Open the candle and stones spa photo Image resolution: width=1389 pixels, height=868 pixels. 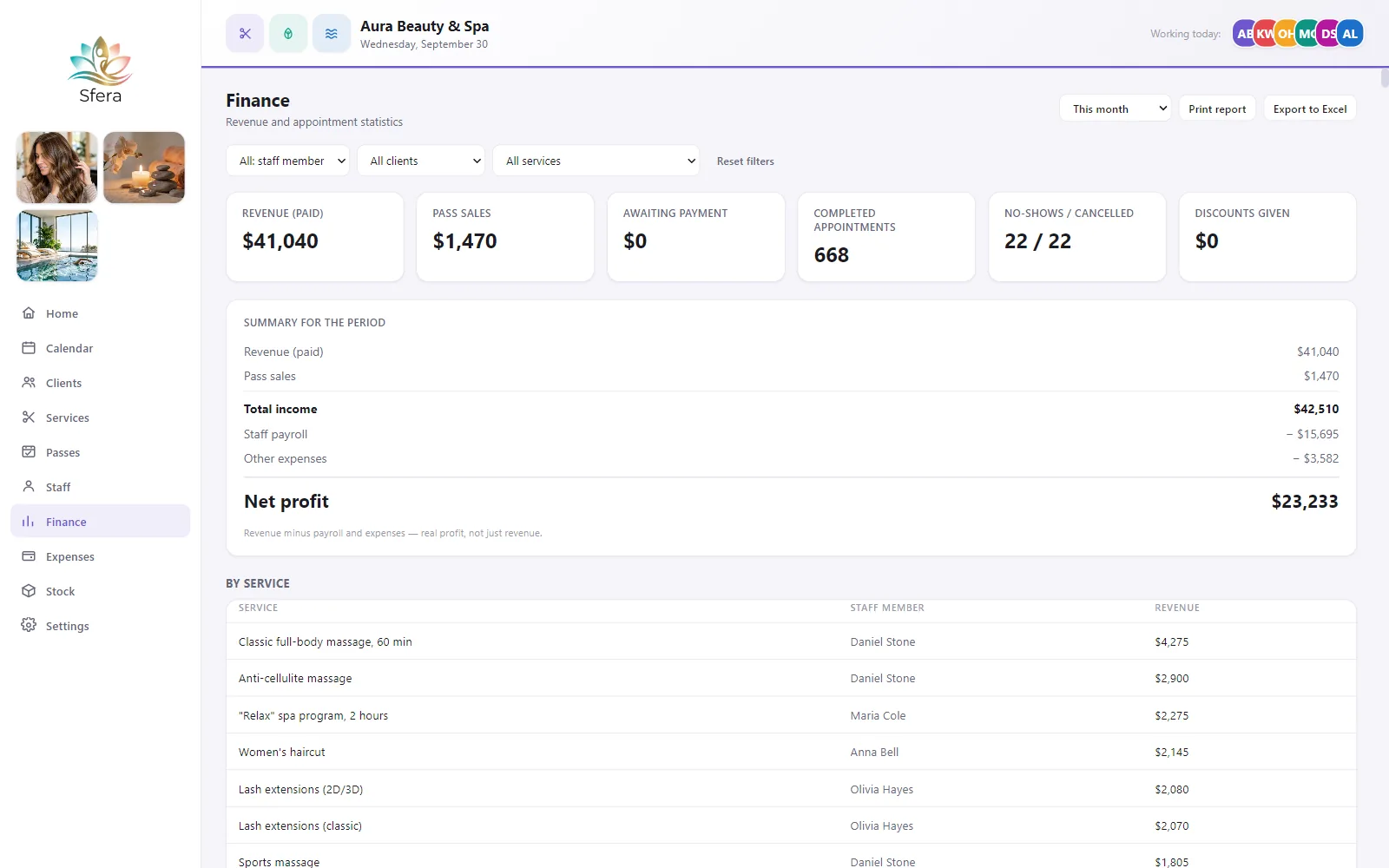tap(144, 168)
